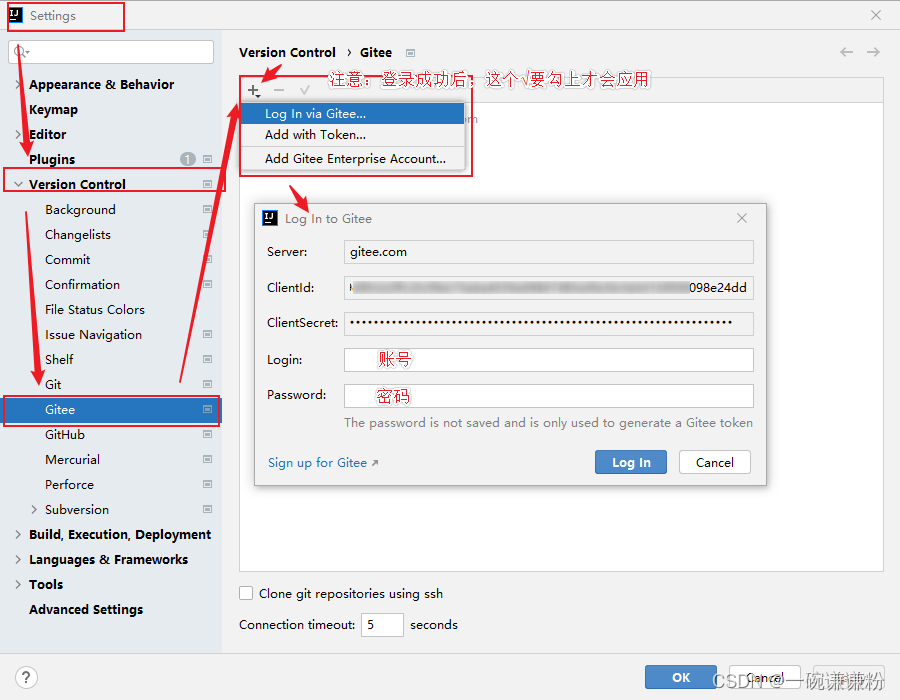Click the project icon on Confirmation row
Viewport: 900px width, 700px height.
(208, 285)
